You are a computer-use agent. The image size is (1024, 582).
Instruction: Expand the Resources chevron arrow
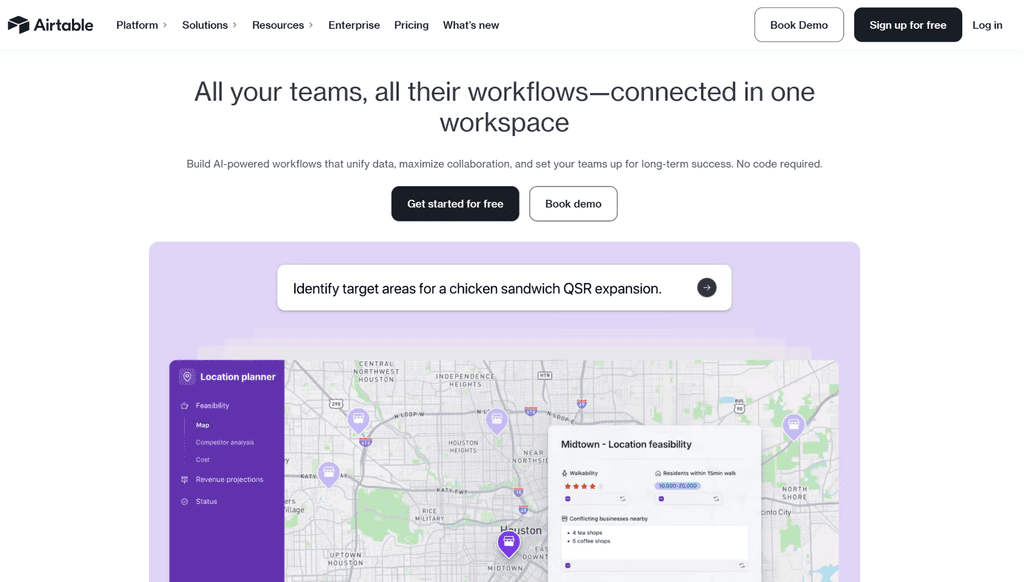311,25
